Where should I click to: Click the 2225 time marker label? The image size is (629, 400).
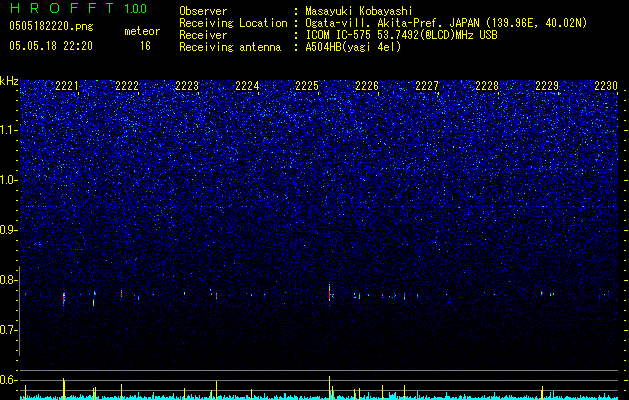pyautogui.click(x=307, y=86)
